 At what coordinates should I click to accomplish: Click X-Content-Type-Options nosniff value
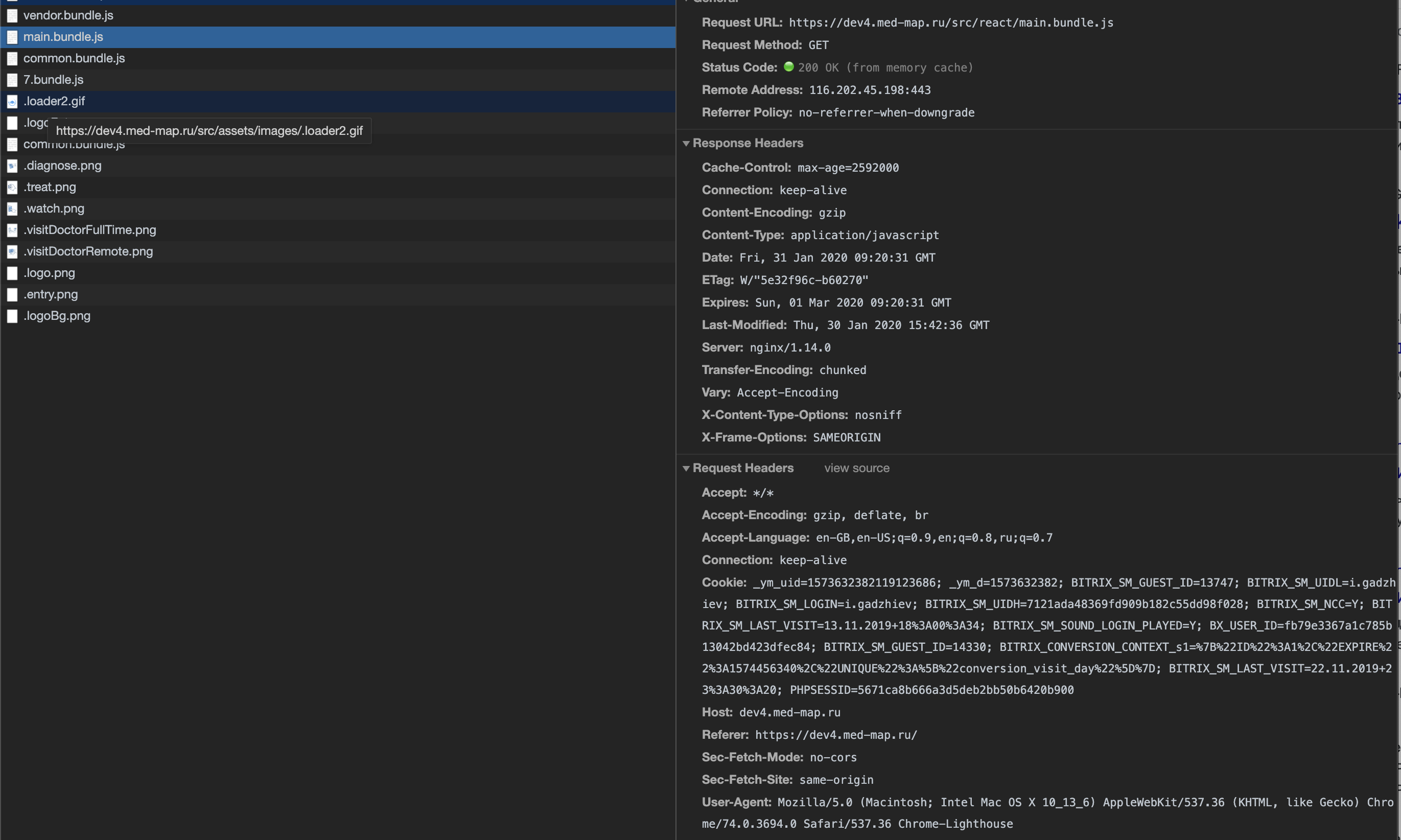click(878, 415)
